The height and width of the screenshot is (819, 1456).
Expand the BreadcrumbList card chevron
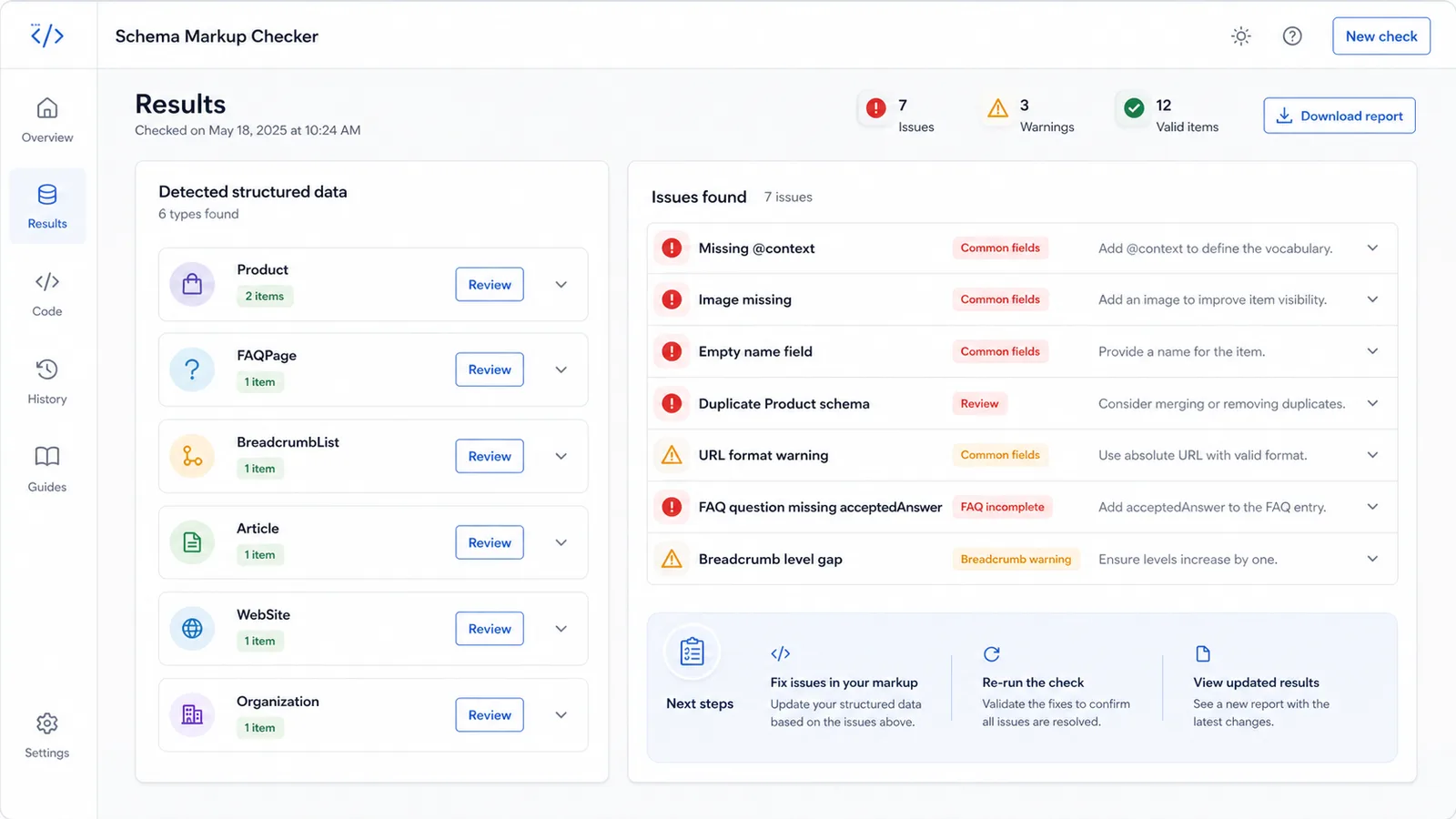pos(561,456)
